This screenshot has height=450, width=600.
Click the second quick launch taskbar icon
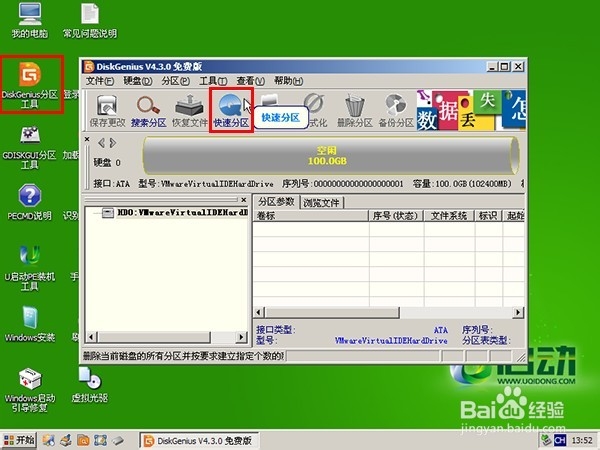pos(66,440)
